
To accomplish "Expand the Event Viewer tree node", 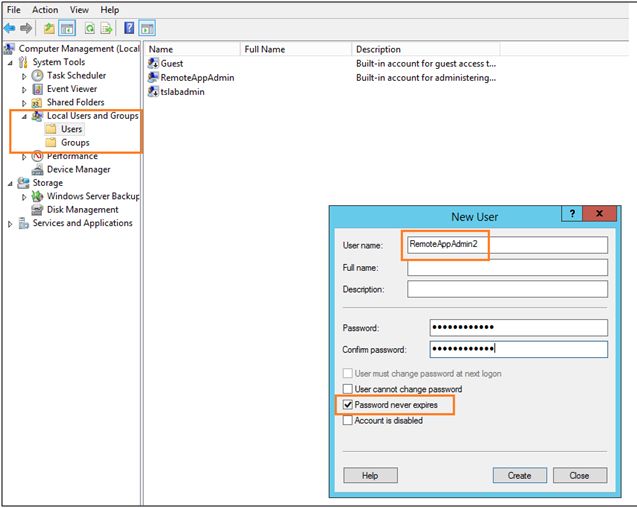I will pyautogui.click(x=24, y=89).
